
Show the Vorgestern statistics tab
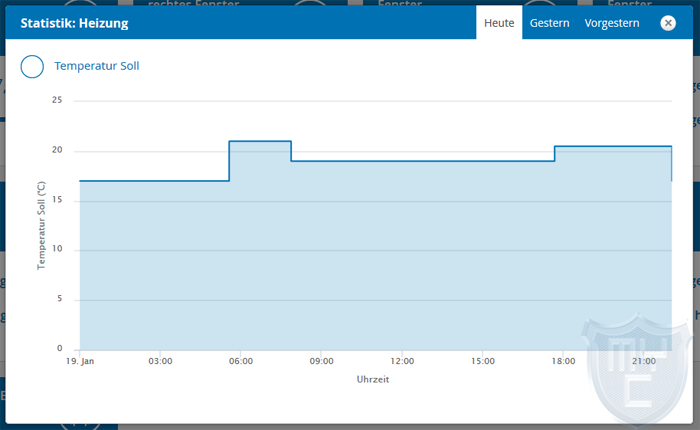coord(612,23)
